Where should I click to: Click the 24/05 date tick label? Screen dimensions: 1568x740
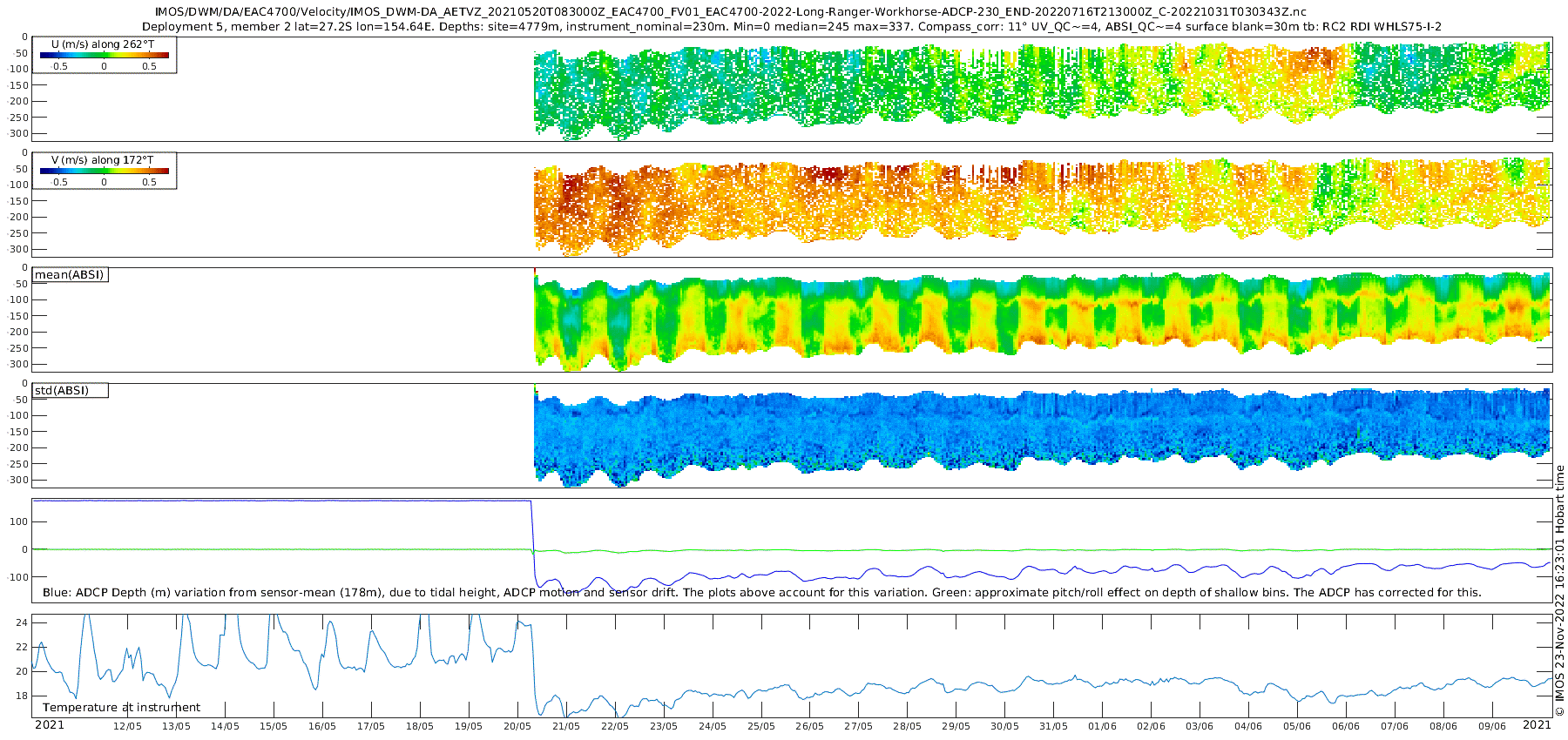pos(713,726)
